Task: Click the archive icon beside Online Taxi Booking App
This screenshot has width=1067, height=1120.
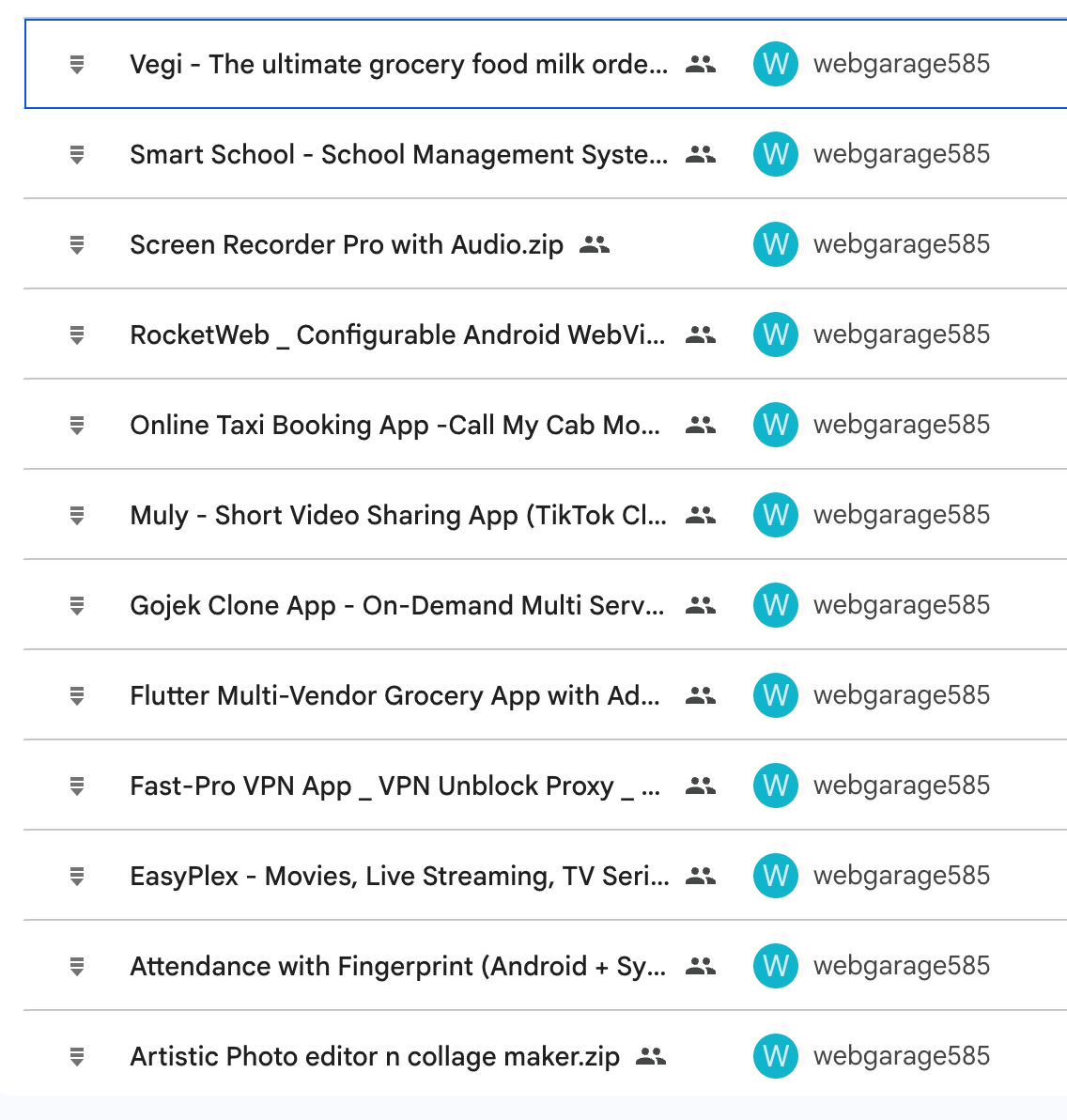Action: 77,425
